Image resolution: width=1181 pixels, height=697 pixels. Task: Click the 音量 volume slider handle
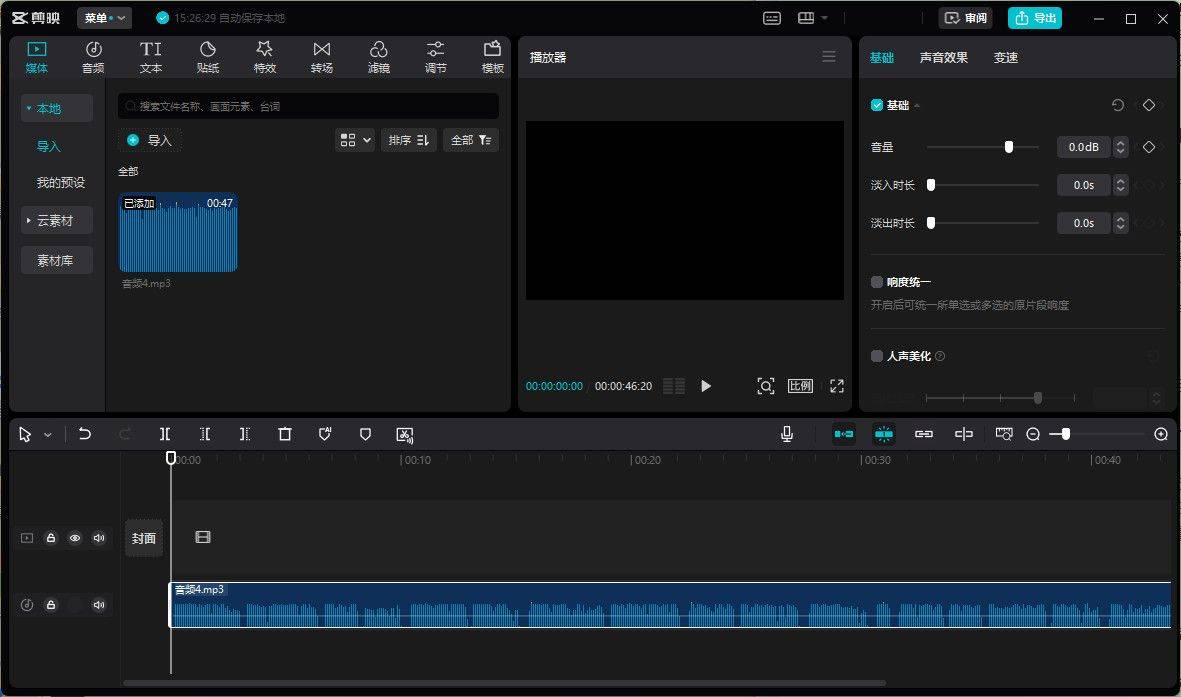(1008, 147)
